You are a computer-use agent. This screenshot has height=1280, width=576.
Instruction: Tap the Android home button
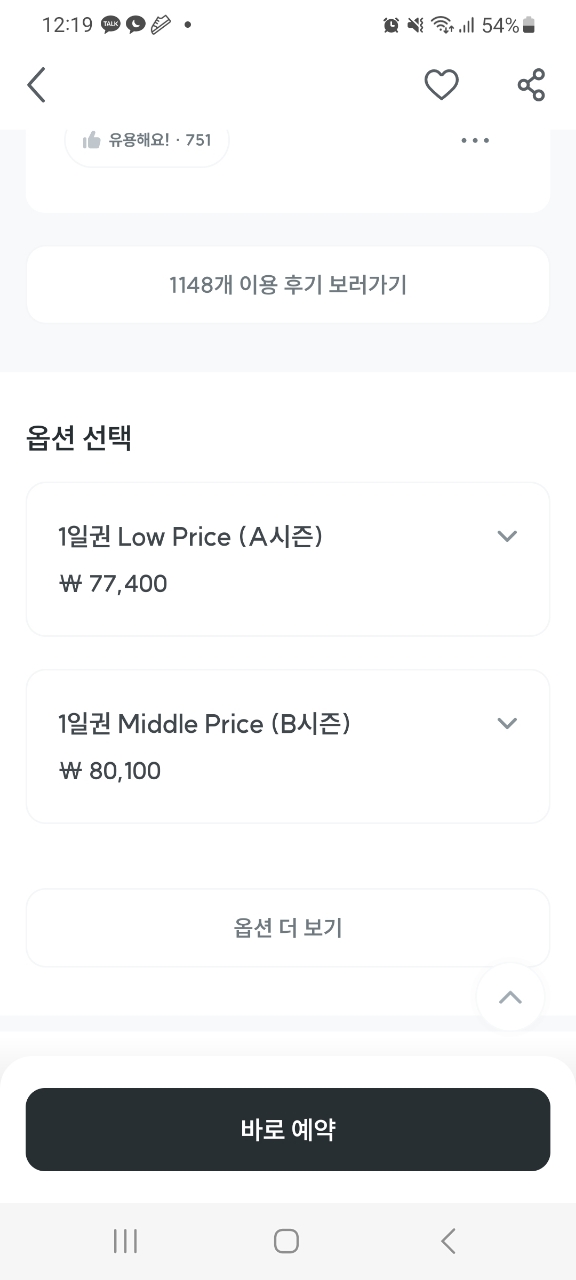(x=286, y=1241)
